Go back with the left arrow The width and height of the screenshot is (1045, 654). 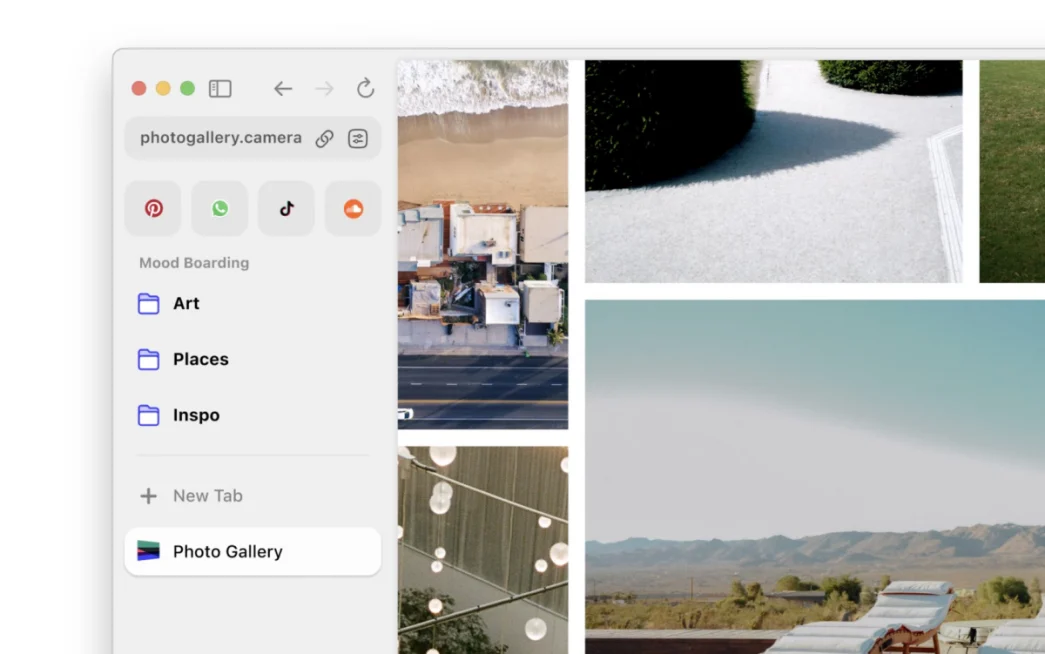[283, 89]
